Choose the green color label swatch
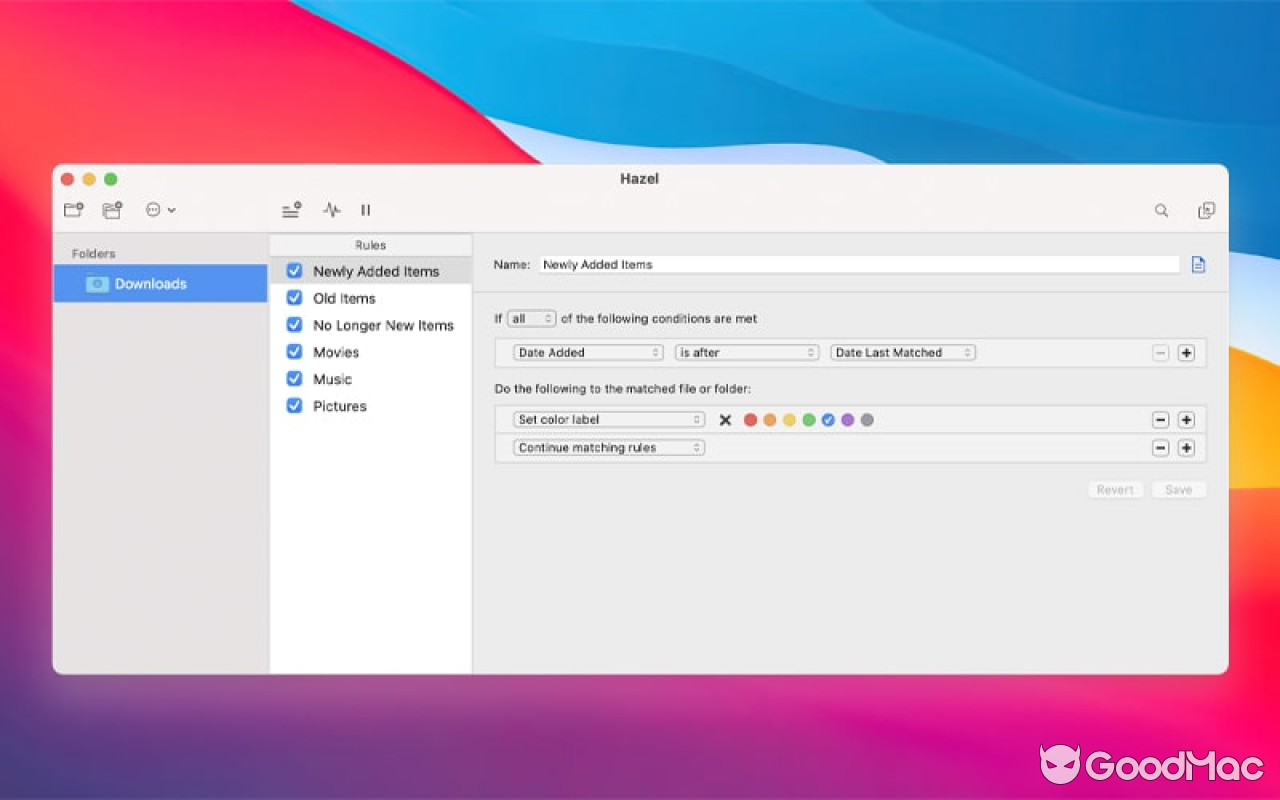1280x800 pixels. click(809, 420)
